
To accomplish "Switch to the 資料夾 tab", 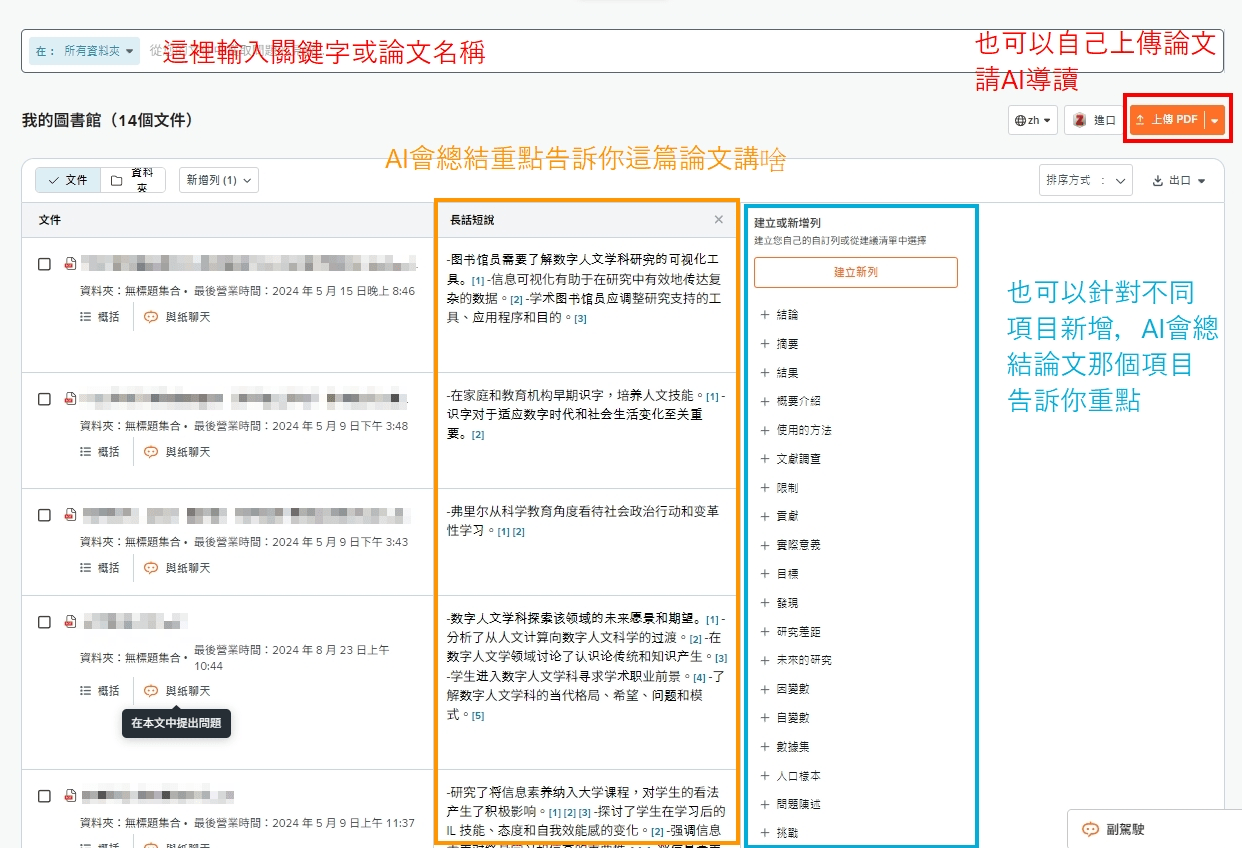I will pyautogui.click(x=133, y=180).
